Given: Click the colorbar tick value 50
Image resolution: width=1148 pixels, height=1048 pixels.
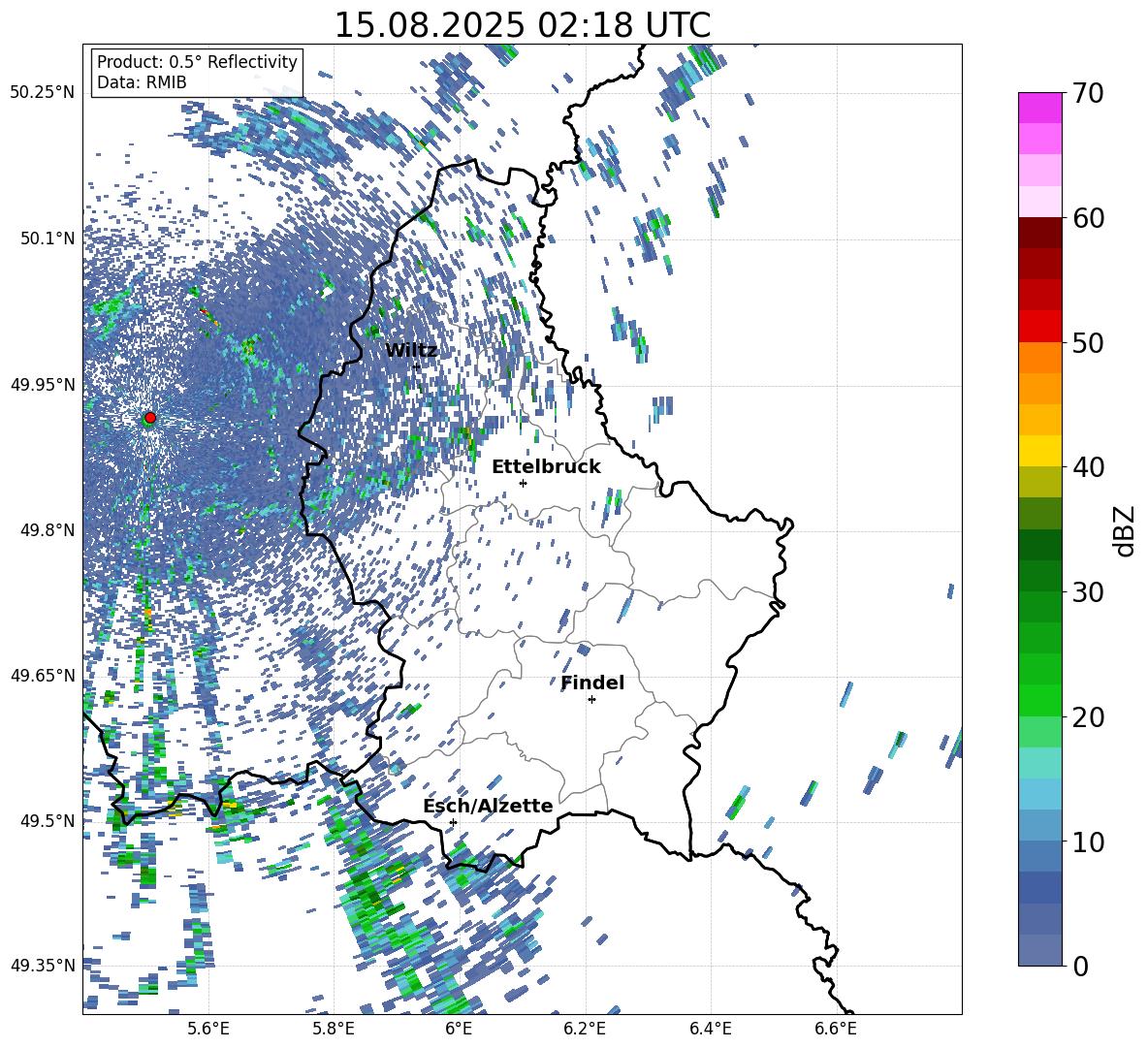Looking at the screenshot, I should 1087,343.
